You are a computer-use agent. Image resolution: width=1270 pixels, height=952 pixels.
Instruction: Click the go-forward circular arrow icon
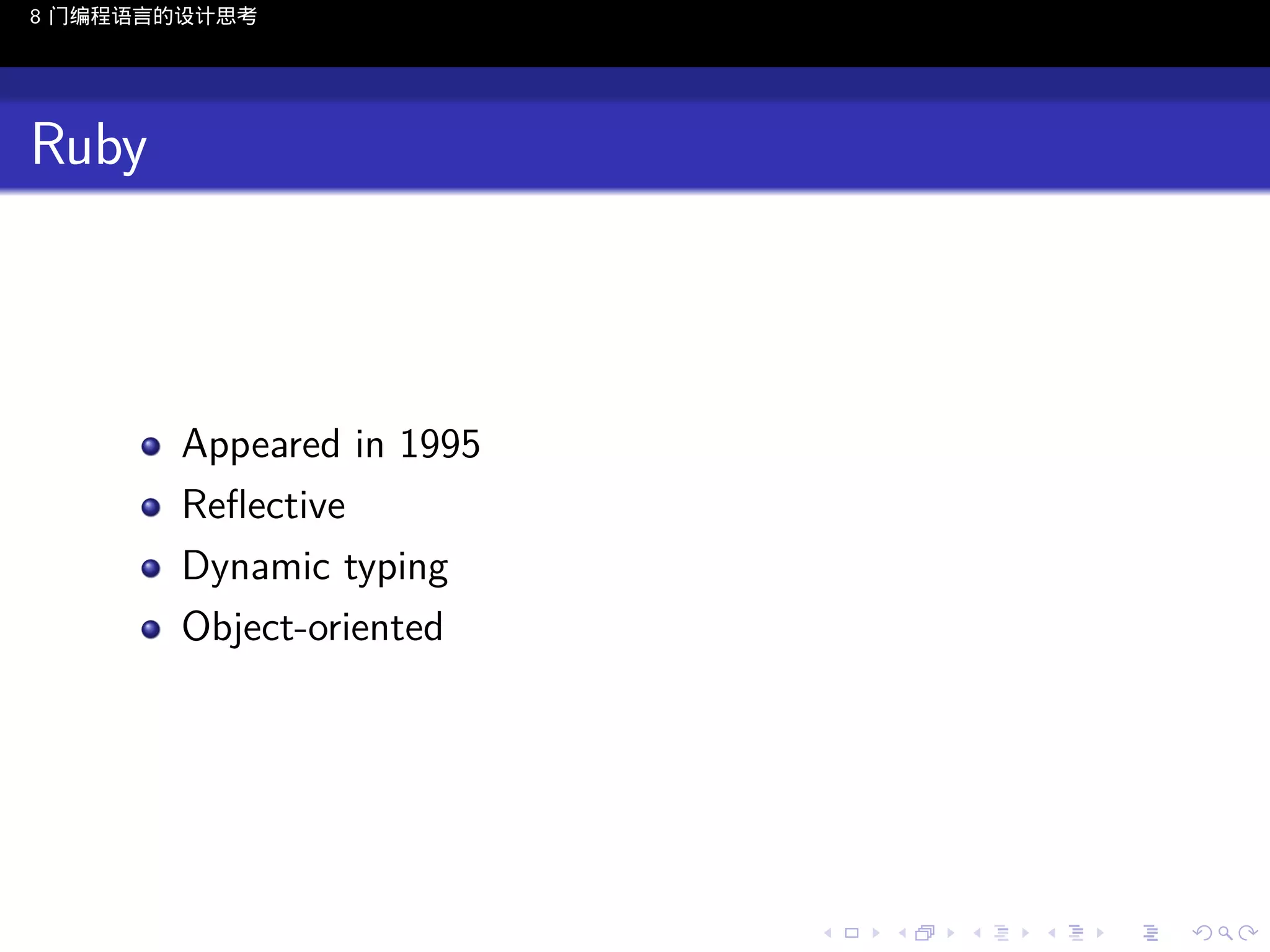tap(1248, 933)
